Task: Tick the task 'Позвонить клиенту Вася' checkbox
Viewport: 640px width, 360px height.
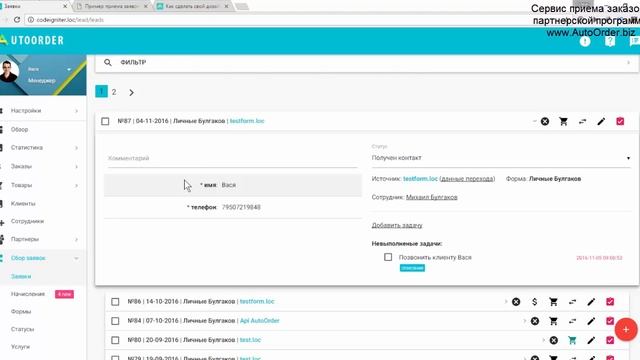Action: click(x=388, y=257)
